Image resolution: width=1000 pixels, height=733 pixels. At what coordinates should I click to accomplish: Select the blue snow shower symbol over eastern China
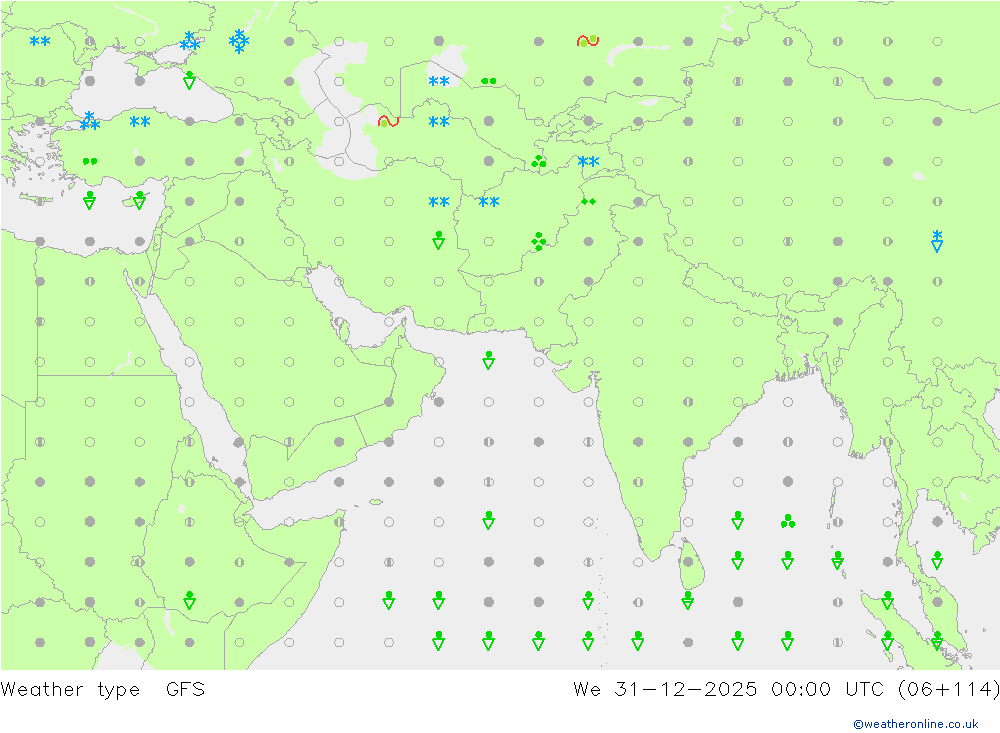click(x=937, y=241)
